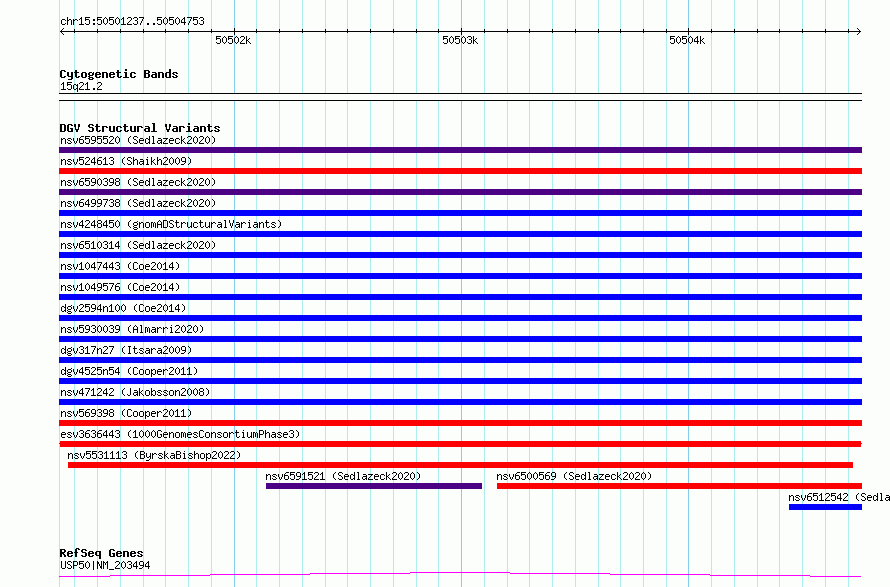The width and height of the screenshot is (890, 587).
Task: Click the Cytogenetic Bands track title
Action: pos(118,74)
